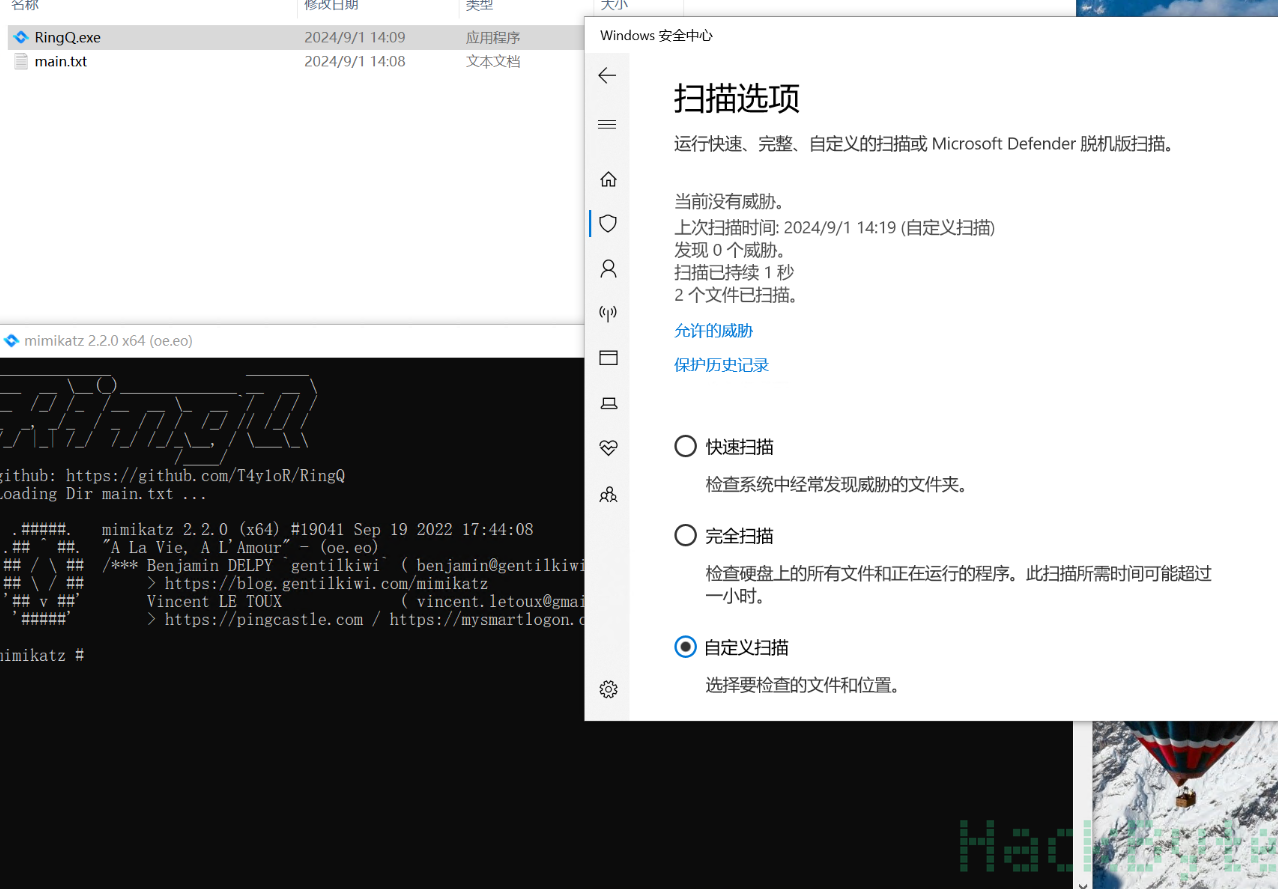Select the 快速扫描 radio button
1278x889 pixels.
685,446
